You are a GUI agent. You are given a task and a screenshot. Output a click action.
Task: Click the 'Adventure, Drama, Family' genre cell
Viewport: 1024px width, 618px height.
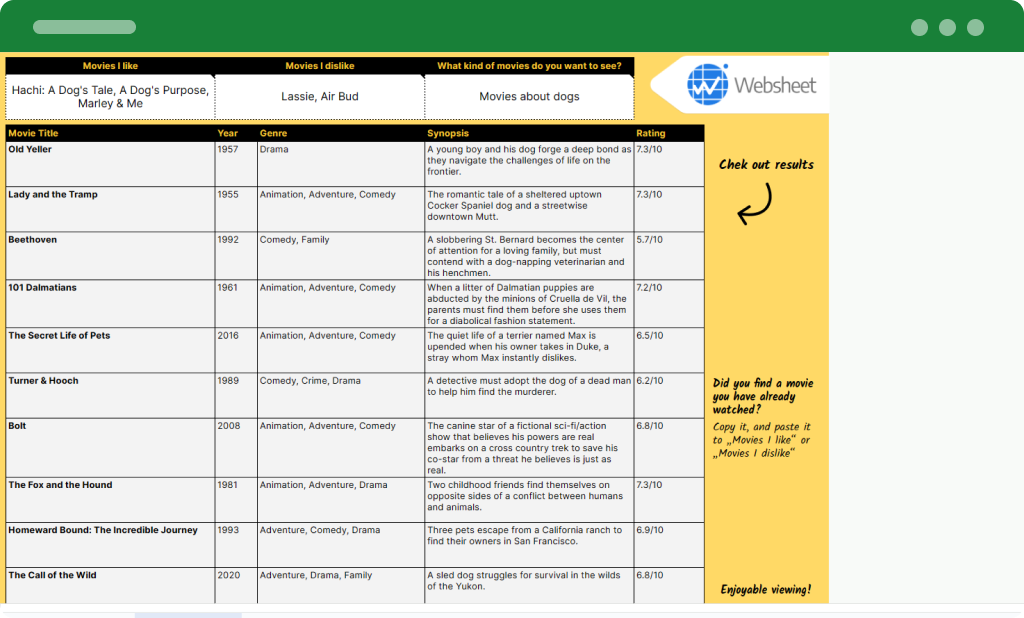tap(341, 585)
